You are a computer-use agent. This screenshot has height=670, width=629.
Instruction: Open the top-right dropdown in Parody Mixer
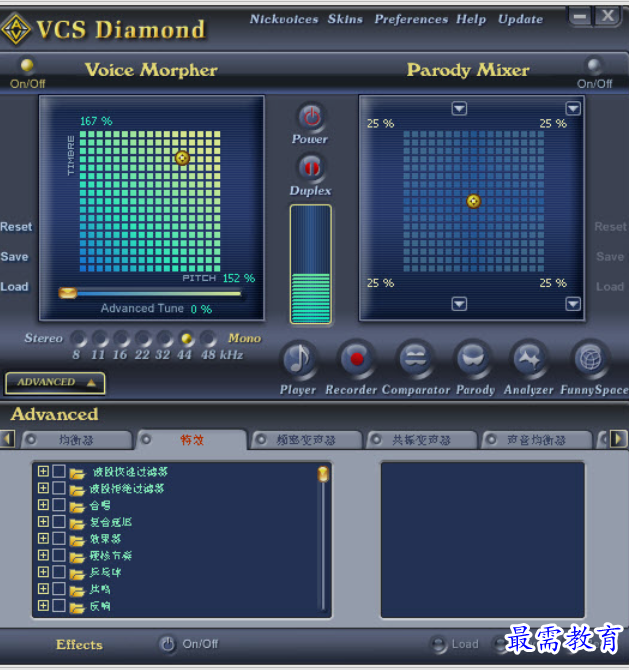point(573,109)
